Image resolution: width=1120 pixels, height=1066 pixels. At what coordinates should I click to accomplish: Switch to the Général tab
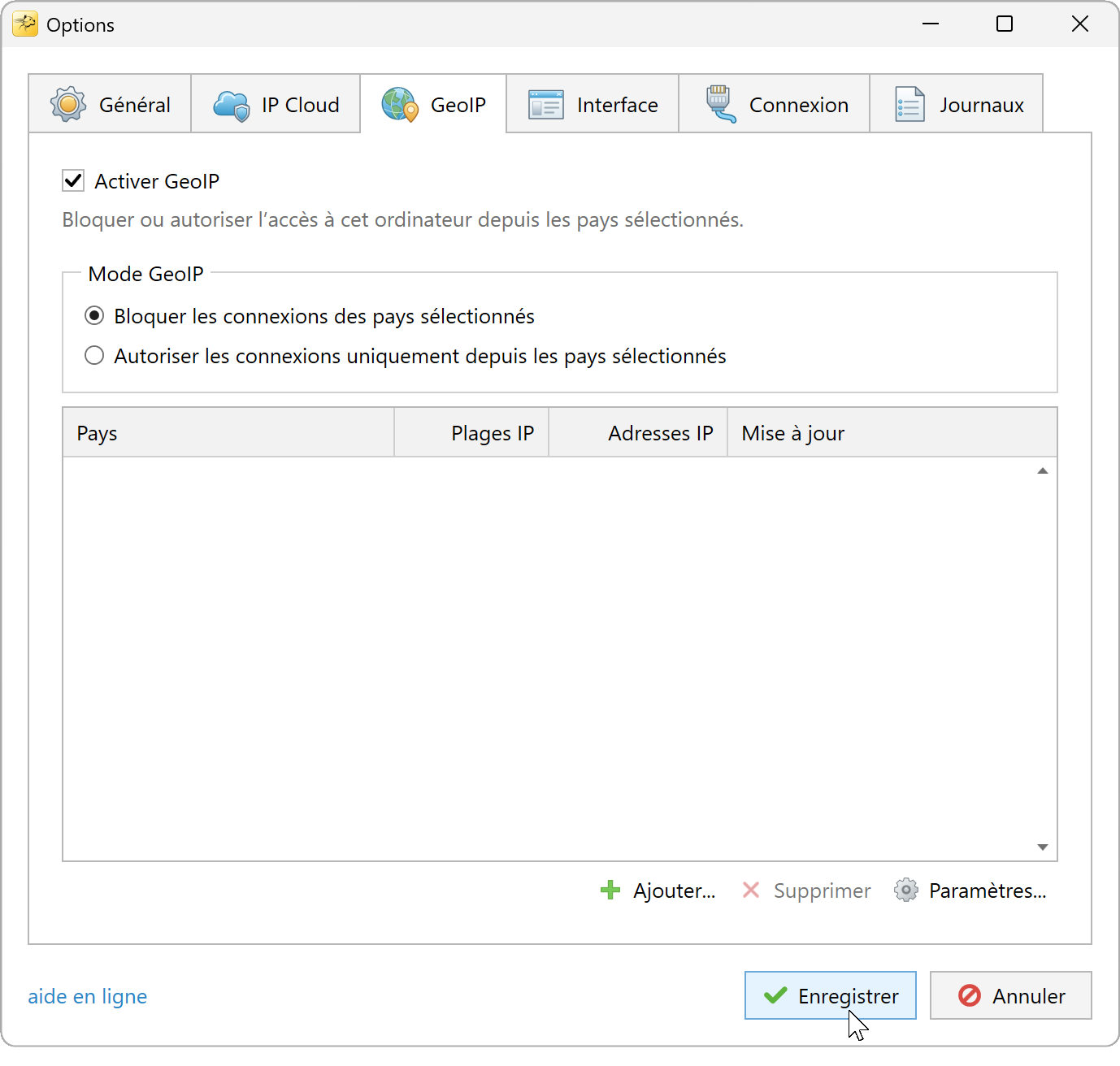coord(110,104)
